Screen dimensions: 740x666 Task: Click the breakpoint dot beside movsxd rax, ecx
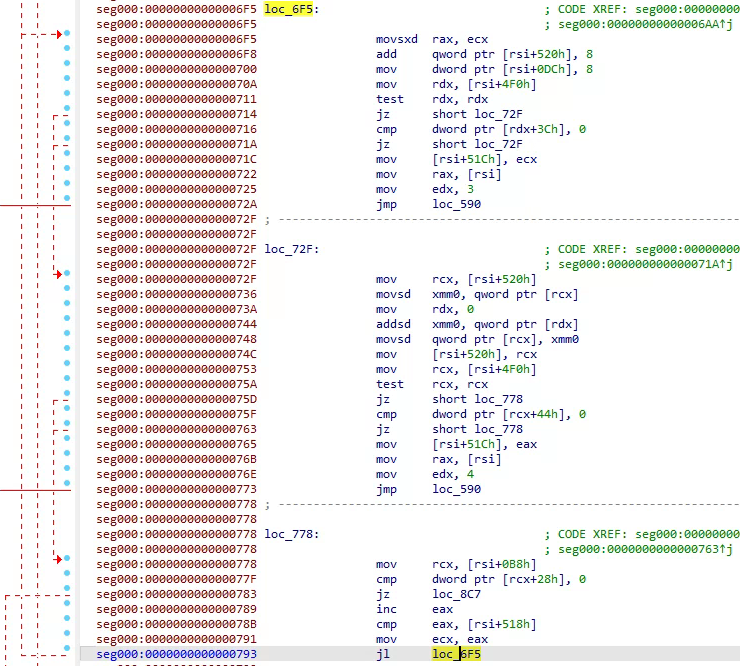click(x=67, y=39)
